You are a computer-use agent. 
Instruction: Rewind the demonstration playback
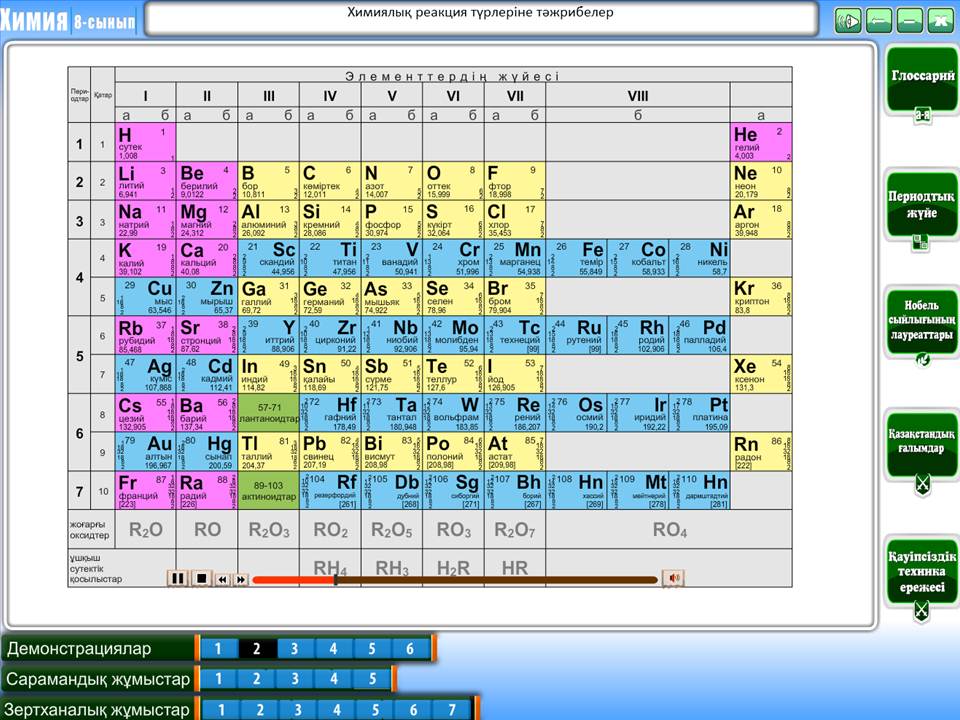(223, 579)
